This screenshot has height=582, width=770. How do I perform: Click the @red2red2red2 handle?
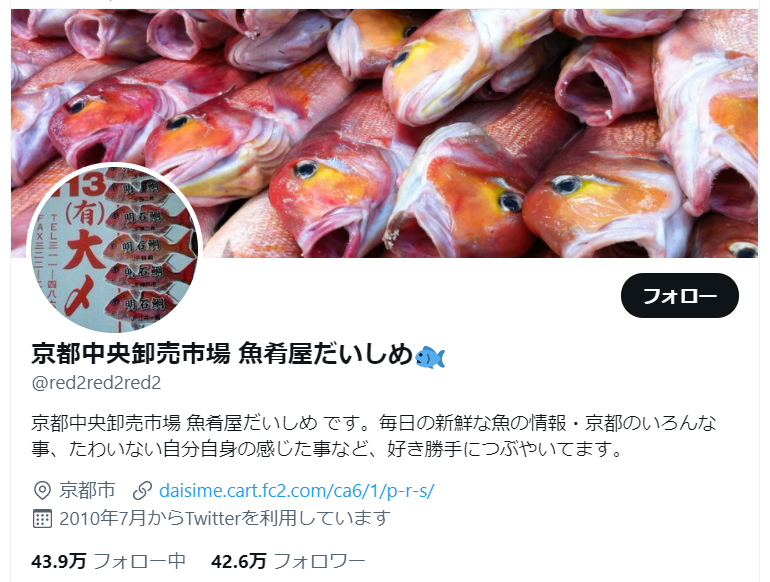click(96, 383)
